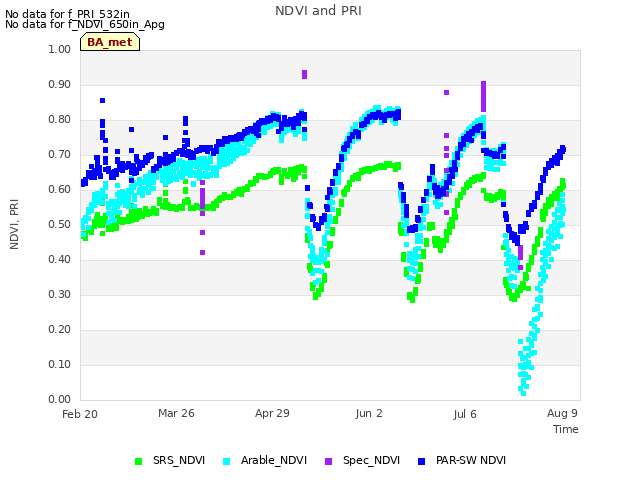Click the Mar 26 x-axis tick
The height and width of the screenshot is (480, 640).
[176, 413]
